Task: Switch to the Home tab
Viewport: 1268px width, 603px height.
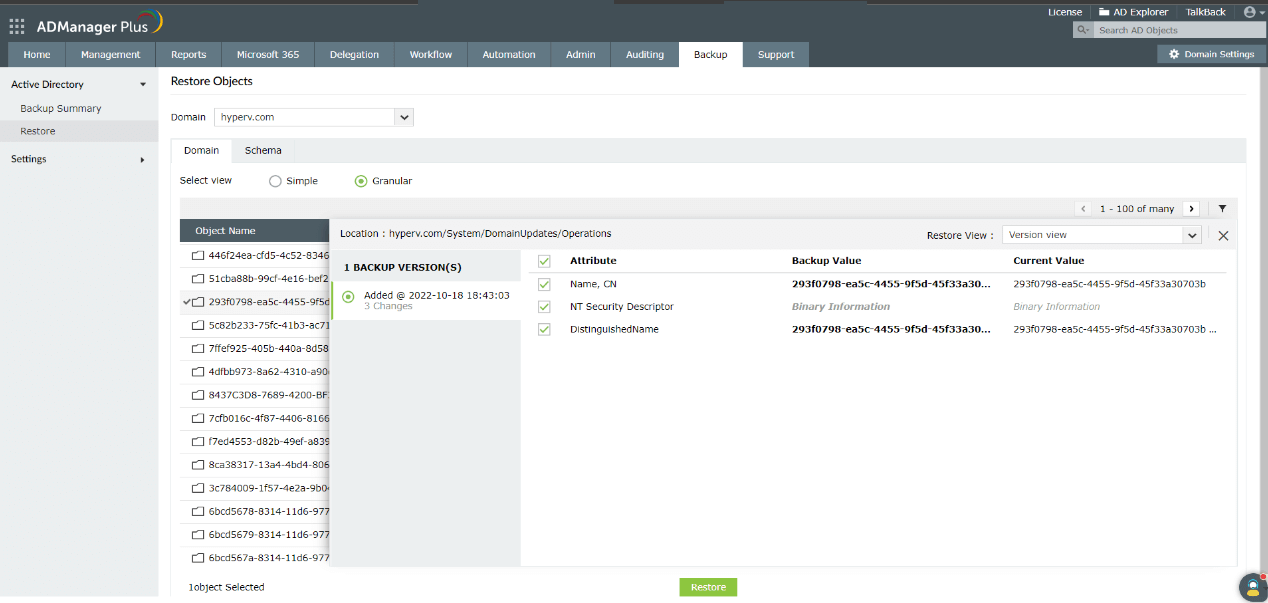Action: 37,55
